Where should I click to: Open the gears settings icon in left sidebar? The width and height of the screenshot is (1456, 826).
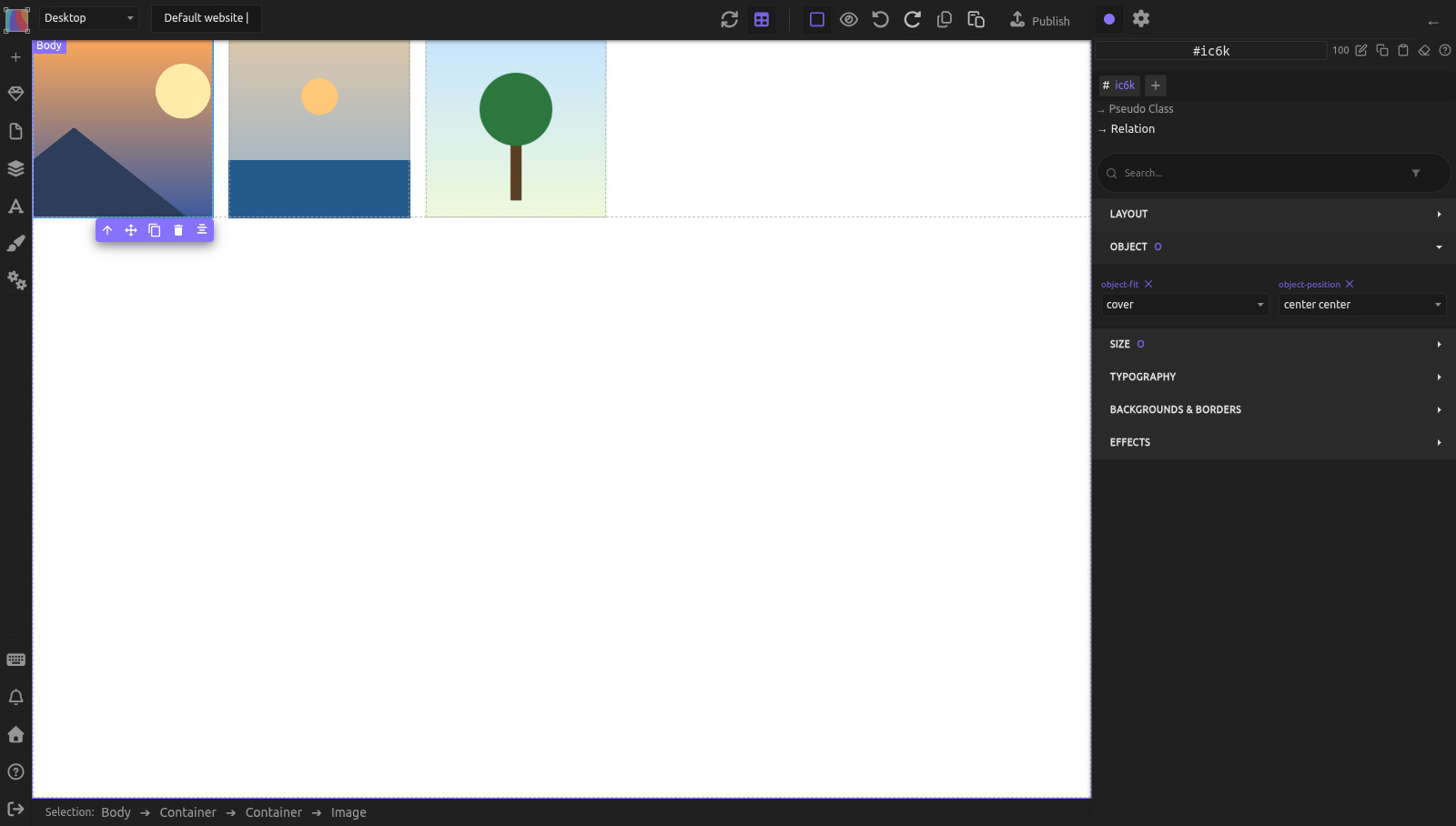[16, 280]
